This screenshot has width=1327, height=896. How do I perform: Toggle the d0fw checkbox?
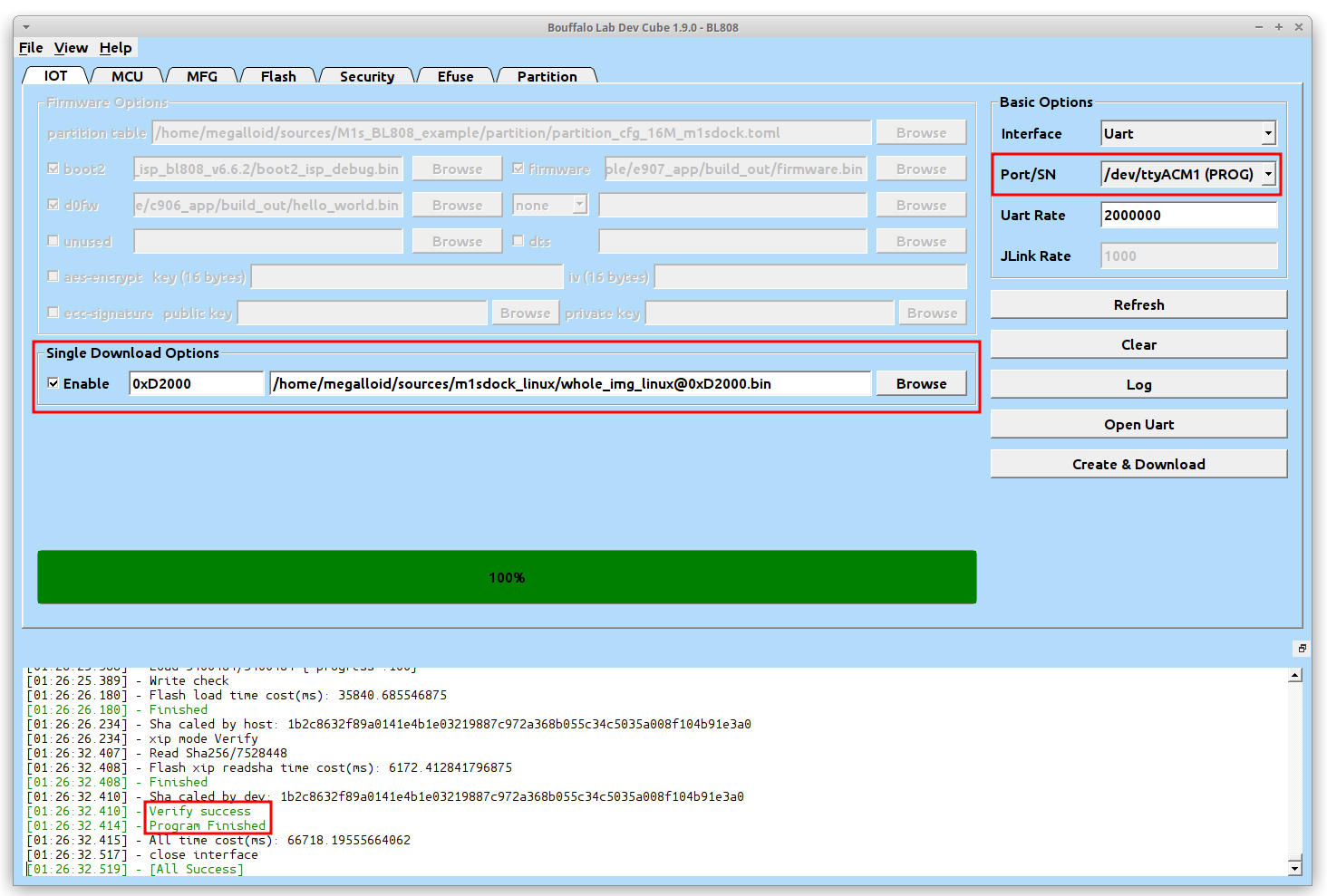click(53, 205)
